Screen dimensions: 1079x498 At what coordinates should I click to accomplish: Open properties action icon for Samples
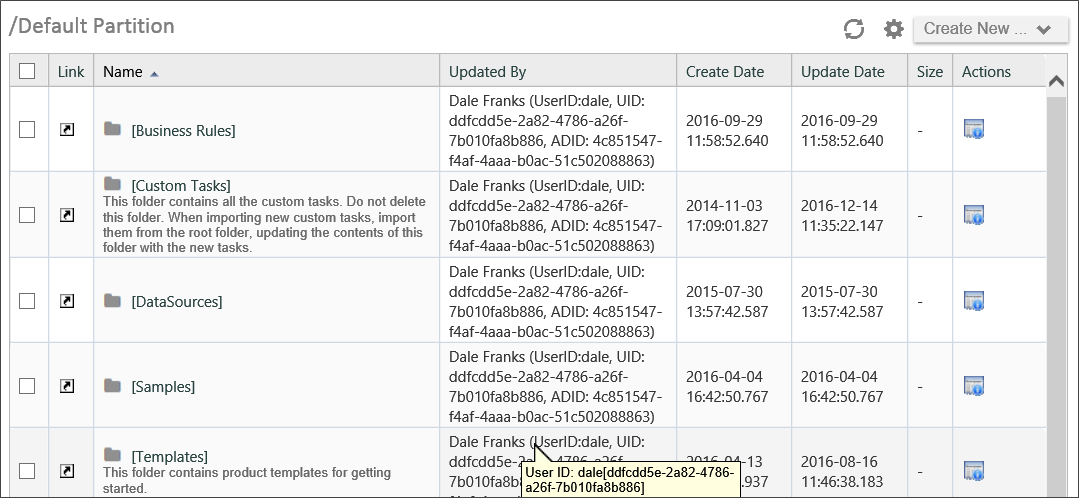(x=974, y=386)
